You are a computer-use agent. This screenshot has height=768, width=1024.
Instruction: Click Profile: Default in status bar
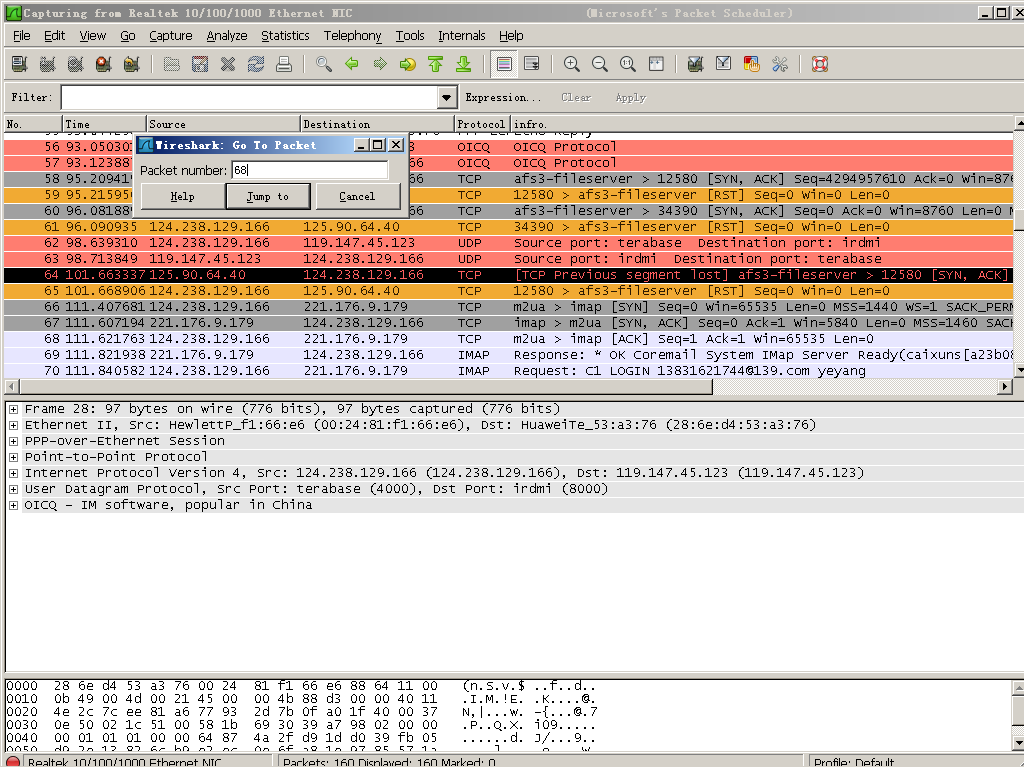click(x=854, y=762)
